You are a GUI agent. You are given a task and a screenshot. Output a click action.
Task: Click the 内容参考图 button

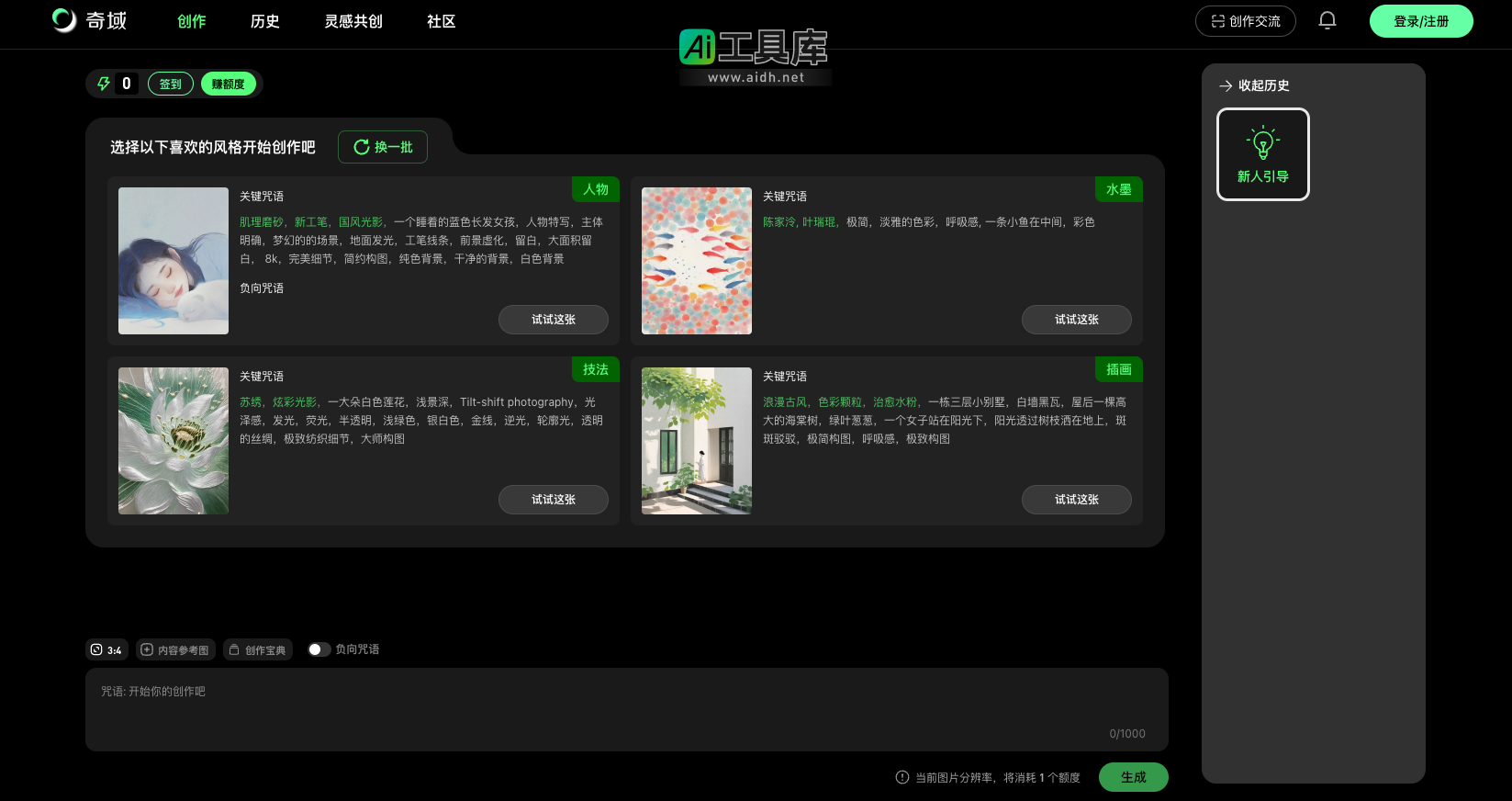(x=175, y=649)
